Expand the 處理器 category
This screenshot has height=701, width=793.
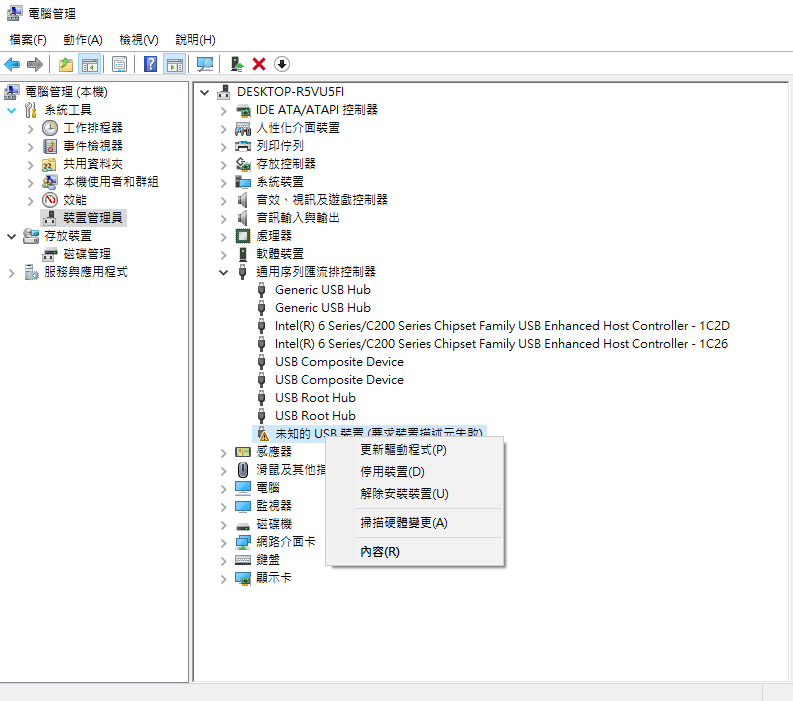click(x=224, y=237)
